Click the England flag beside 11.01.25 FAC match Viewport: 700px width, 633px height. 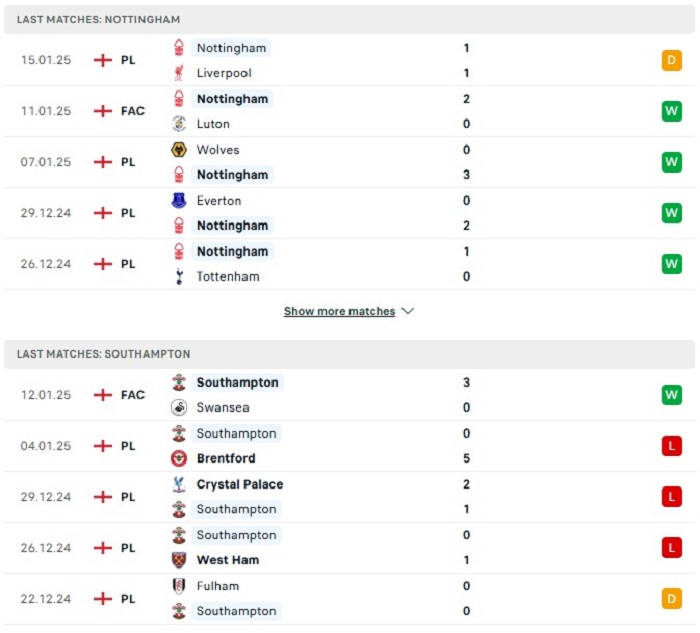103,111
